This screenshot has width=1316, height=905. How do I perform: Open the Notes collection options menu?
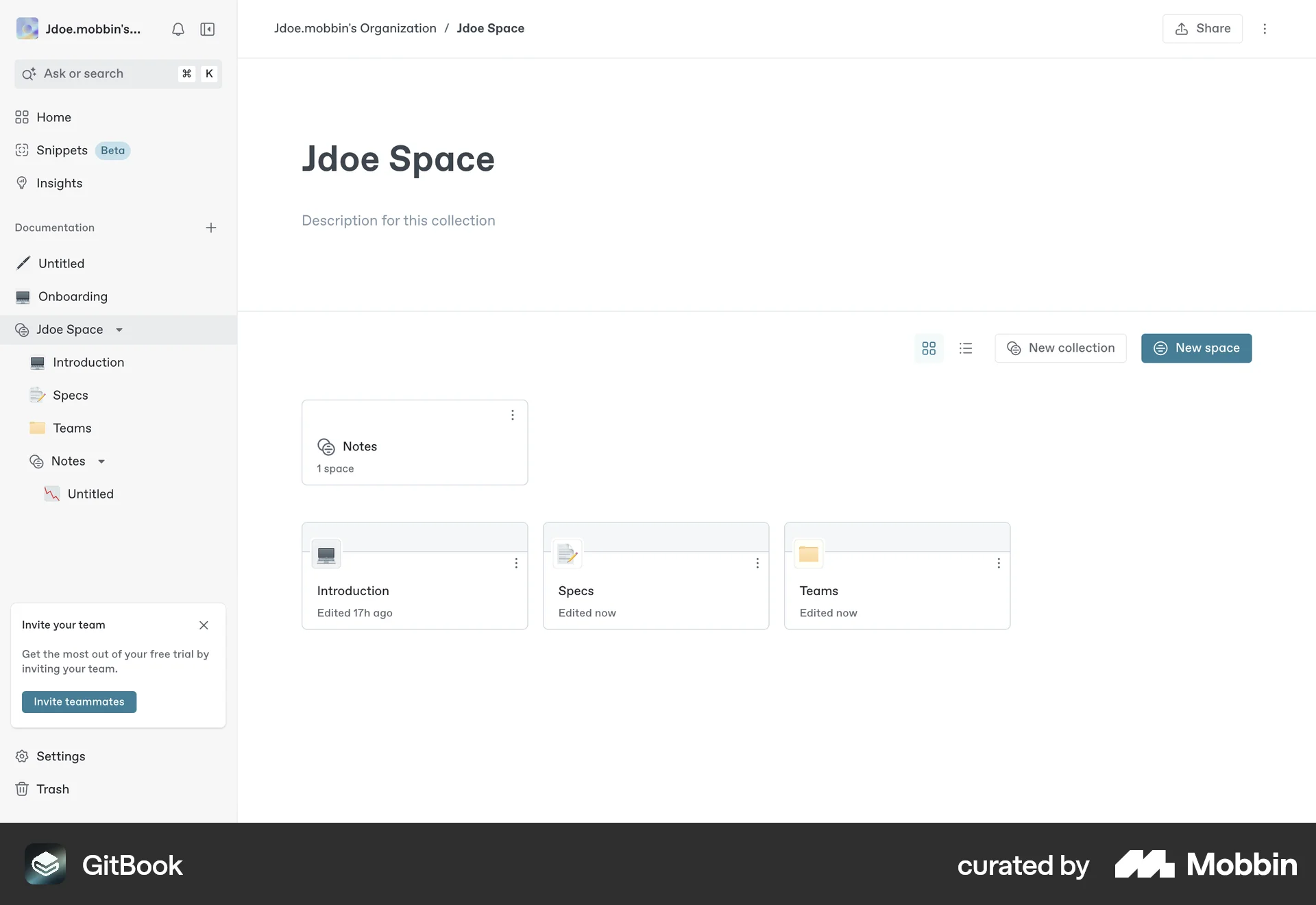tap(513, 415)
